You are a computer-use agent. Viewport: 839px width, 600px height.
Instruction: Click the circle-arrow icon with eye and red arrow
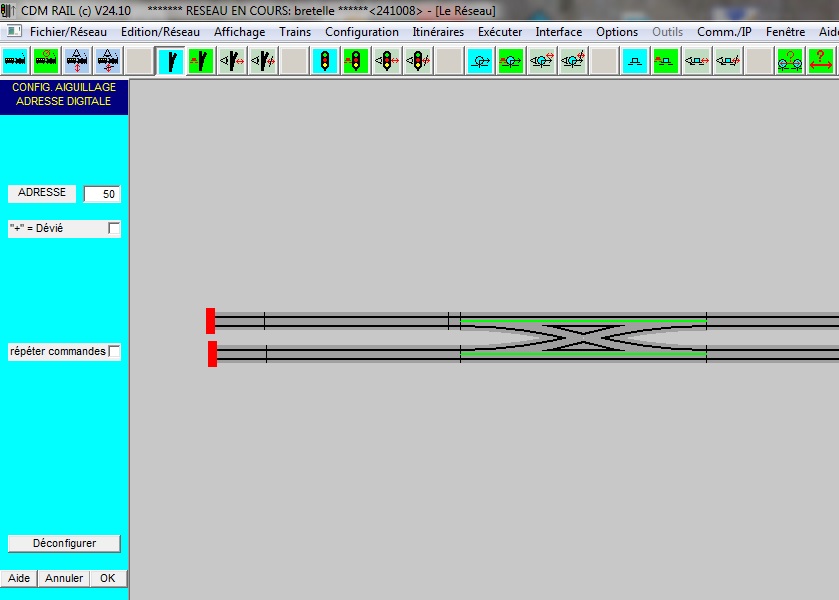tap(541, 60)
